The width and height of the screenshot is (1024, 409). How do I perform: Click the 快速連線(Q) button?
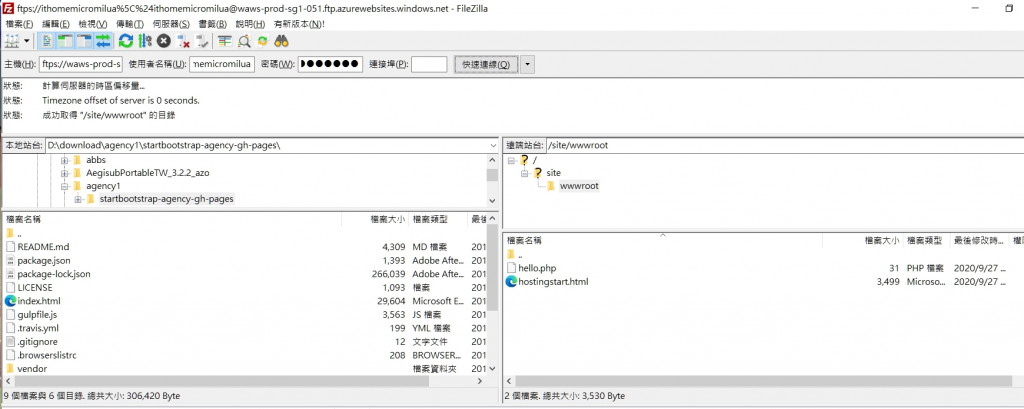[486, 64]
